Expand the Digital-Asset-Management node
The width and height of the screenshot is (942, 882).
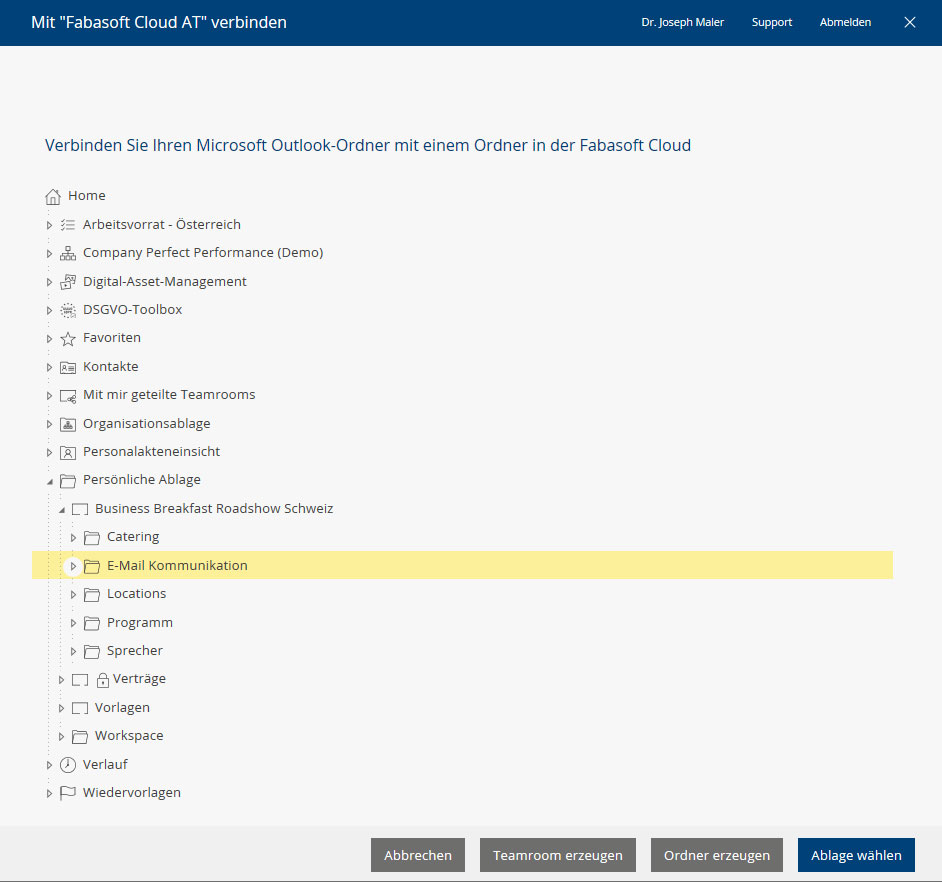click(49, 282)
